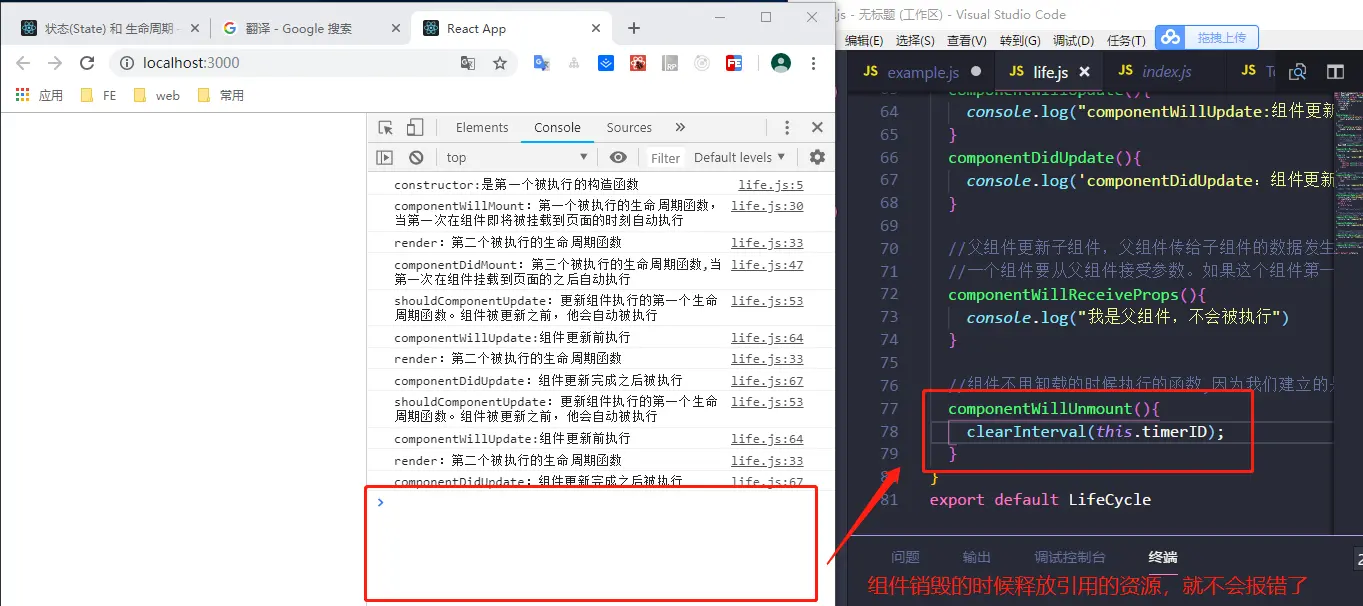Open the Default levels dropdown
1363x606 pixels.
pos(740,157)
